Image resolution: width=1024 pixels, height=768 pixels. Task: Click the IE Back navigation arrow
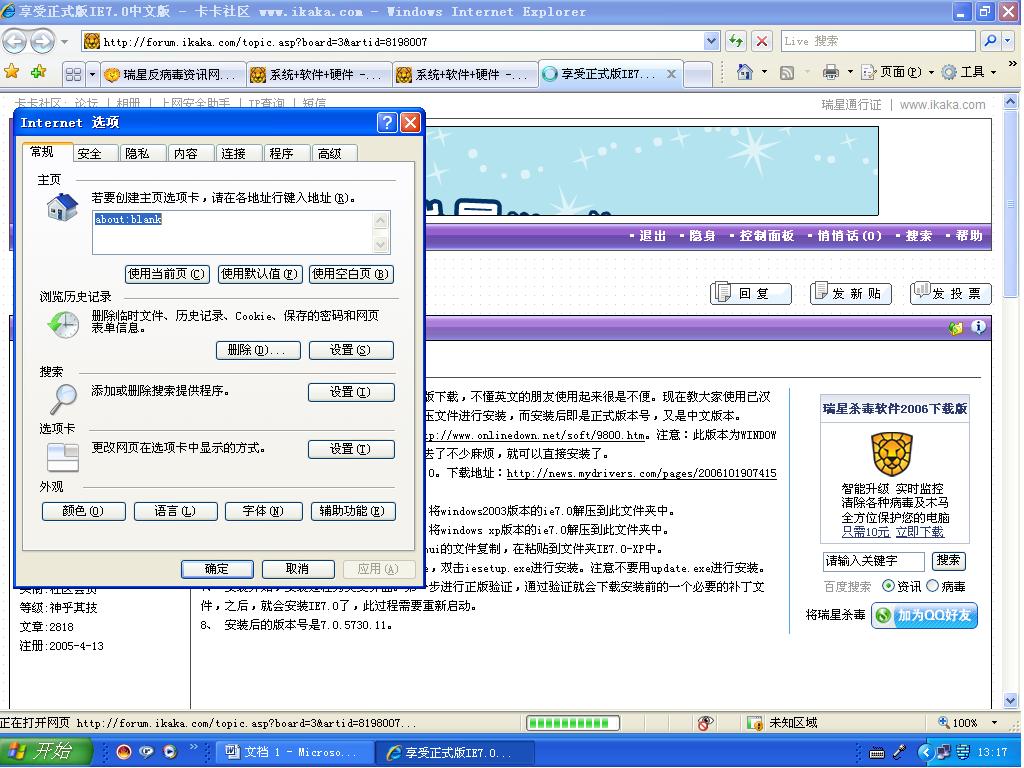click(15, 42)
